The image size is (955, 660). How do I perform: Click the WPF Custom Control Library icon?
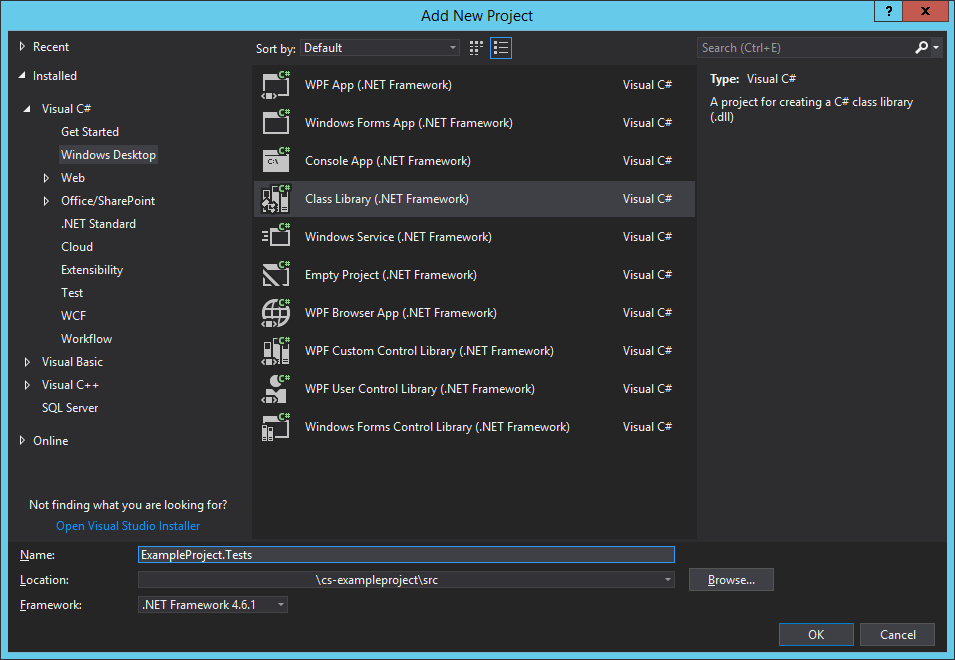pyautogui.click(x=275, y=351)
